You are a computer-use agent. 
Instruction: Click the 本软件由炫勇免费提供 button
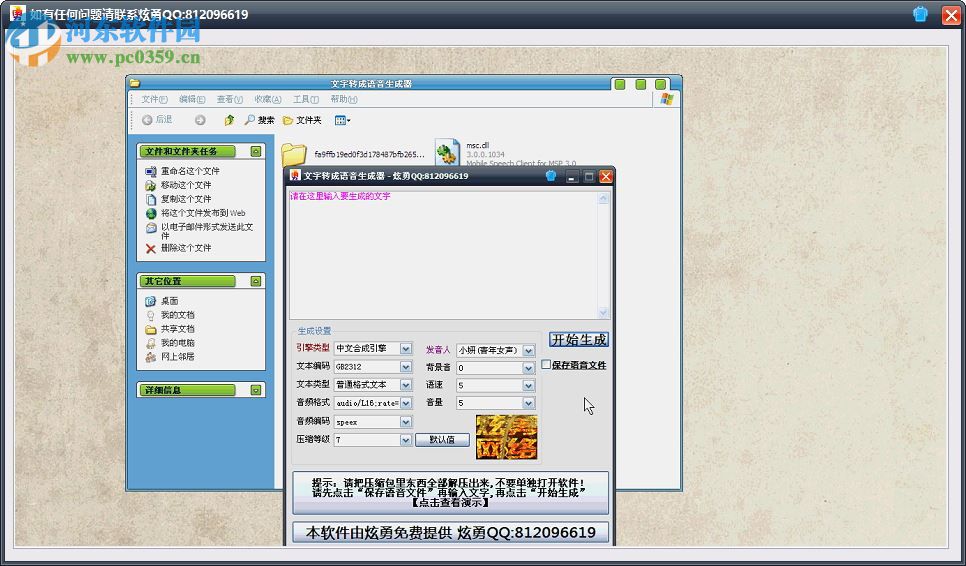(450, 533)
